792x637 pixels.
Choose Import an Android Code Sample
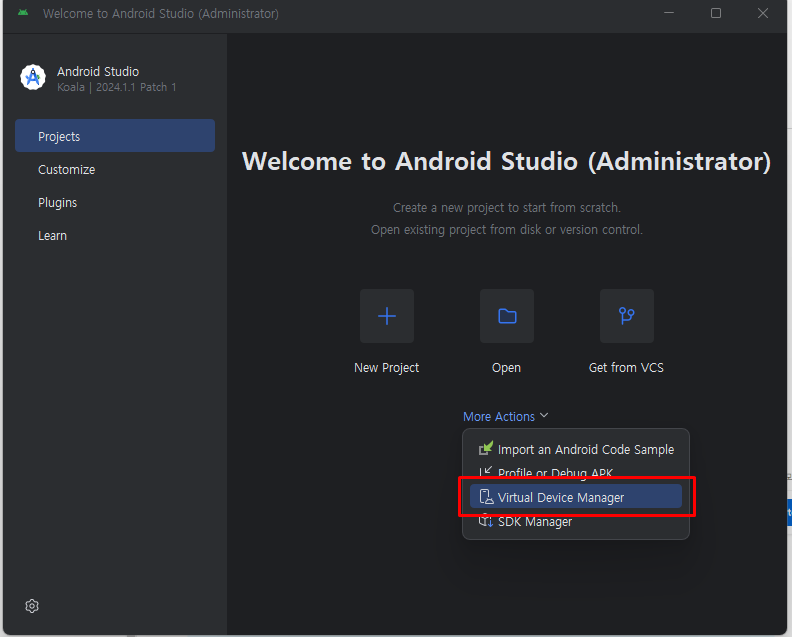click(x=576, y=449)
